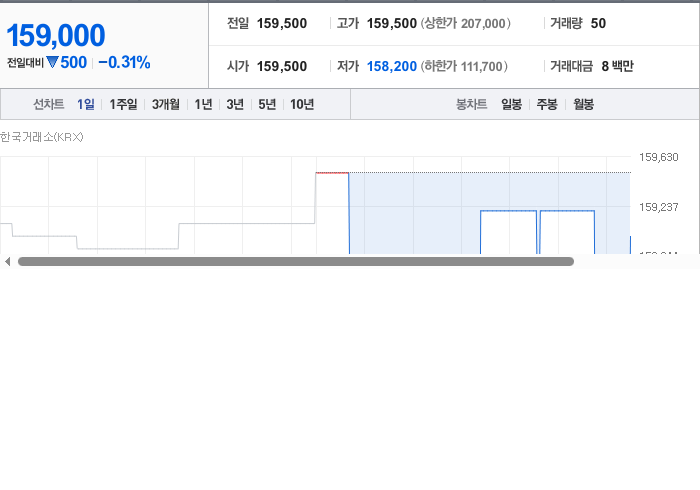Click the -0.31% change value
The image size is (700, 490).
coord(124,62)
